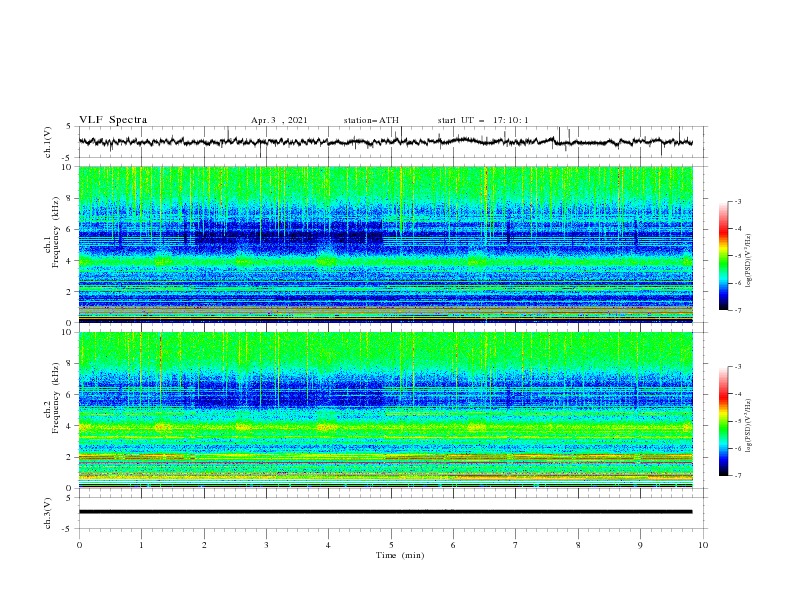This screenshot has height=612, width=792.
Task: Click the ch.1 colorbar log(PSD) label
Action: pyautogui.click(x=749, y=261)
